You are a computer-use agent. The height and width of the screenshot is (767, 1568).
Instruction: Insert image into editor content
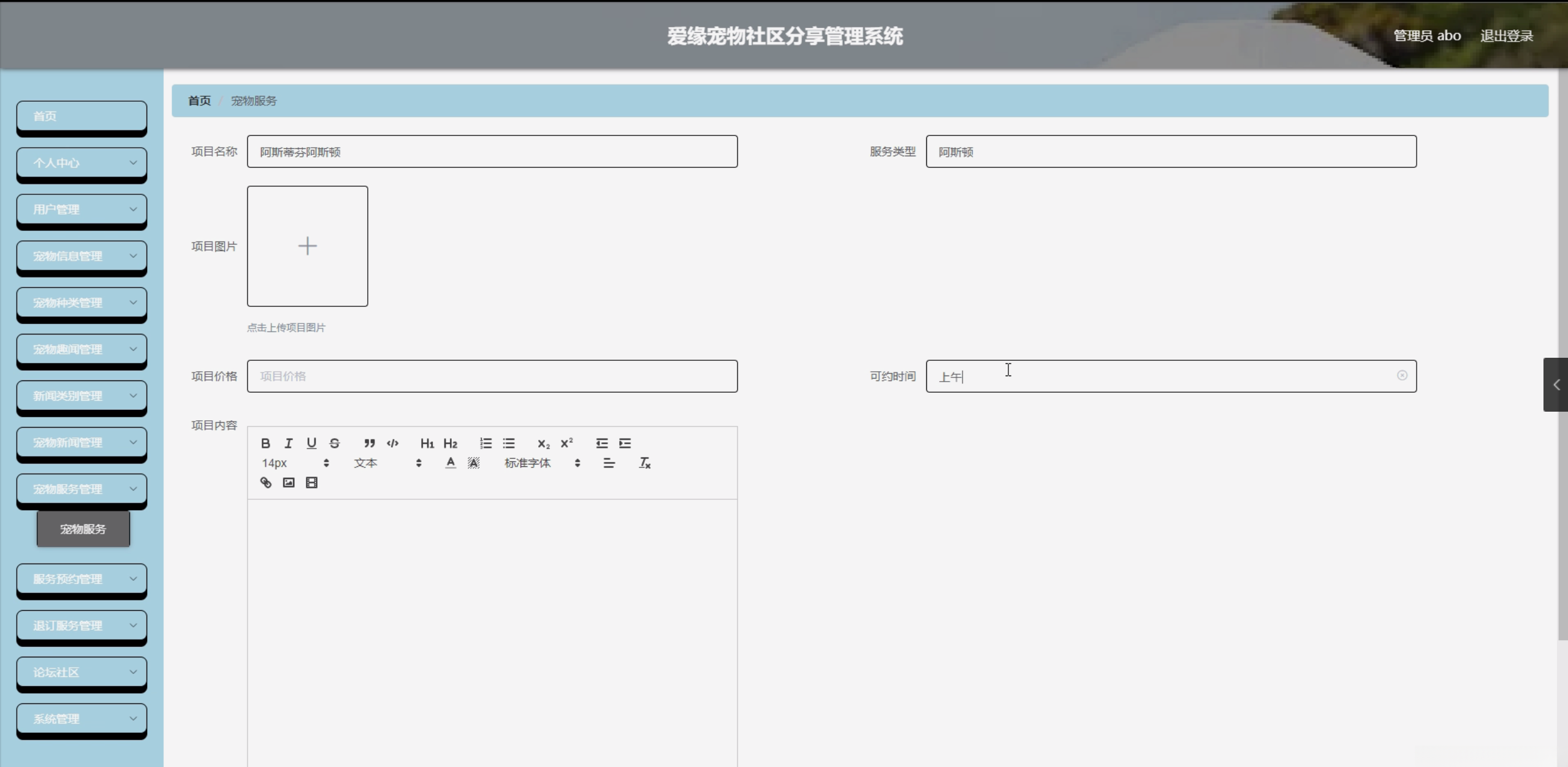click(288, 483)
